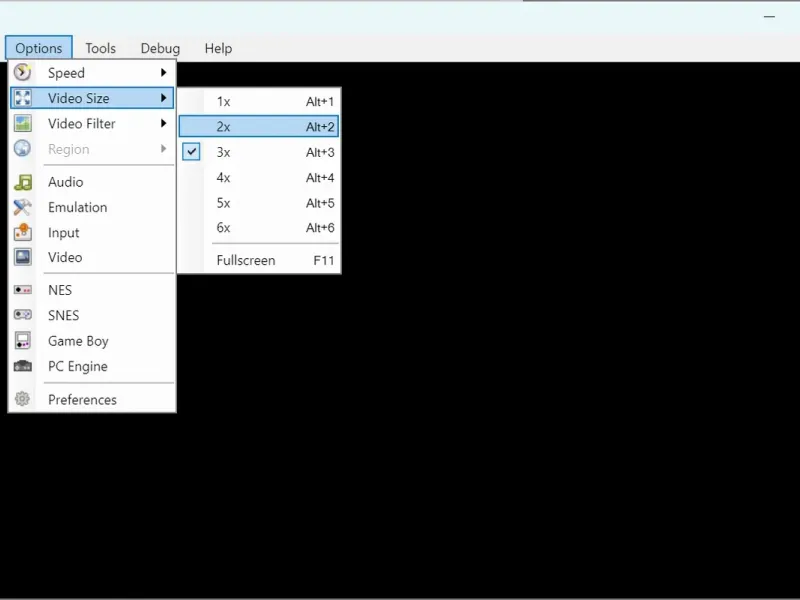
Task: Click the Audio music note icon
Action: click(22, 182)
